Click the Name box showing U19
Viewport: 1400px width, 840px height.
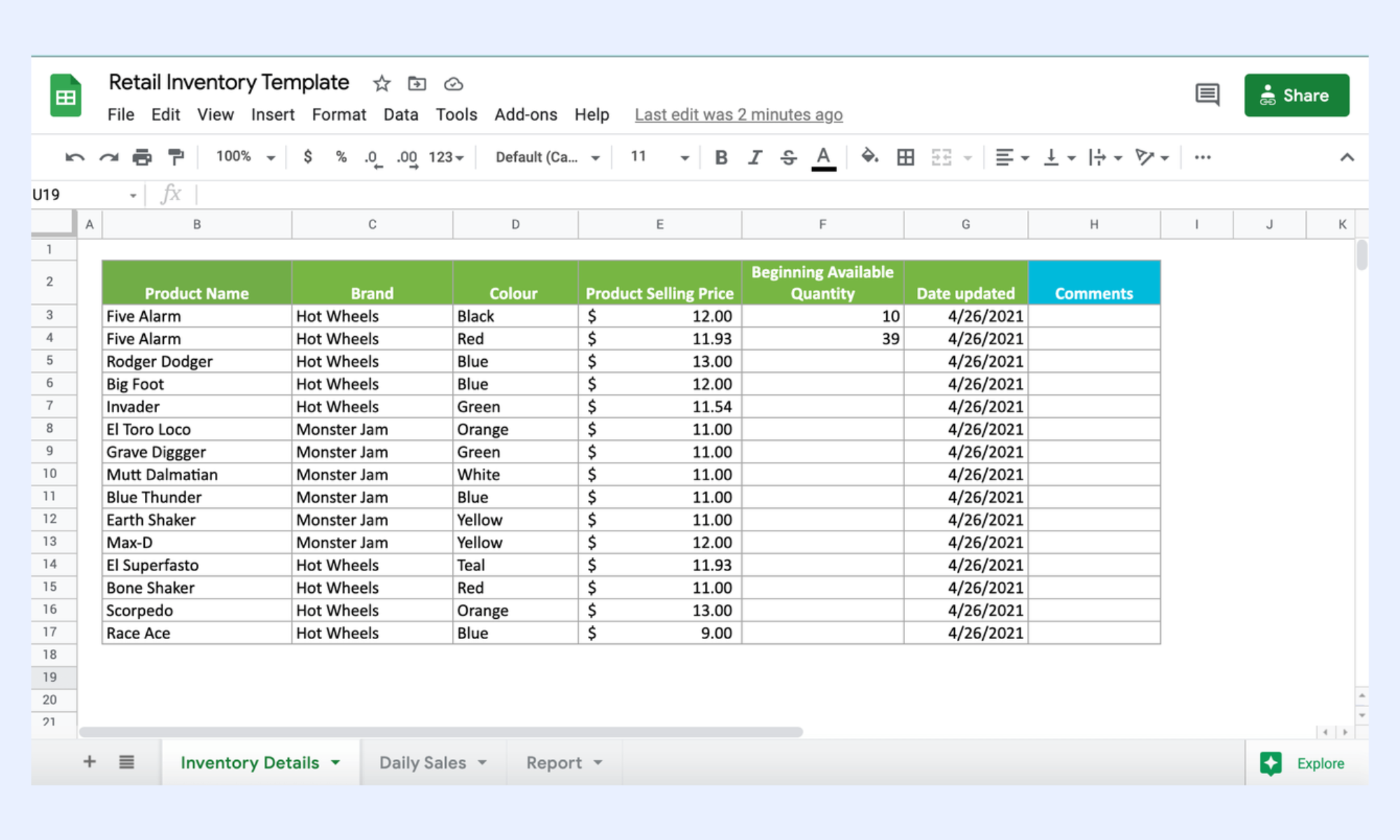pyautogui.click(x=84, y=195)
